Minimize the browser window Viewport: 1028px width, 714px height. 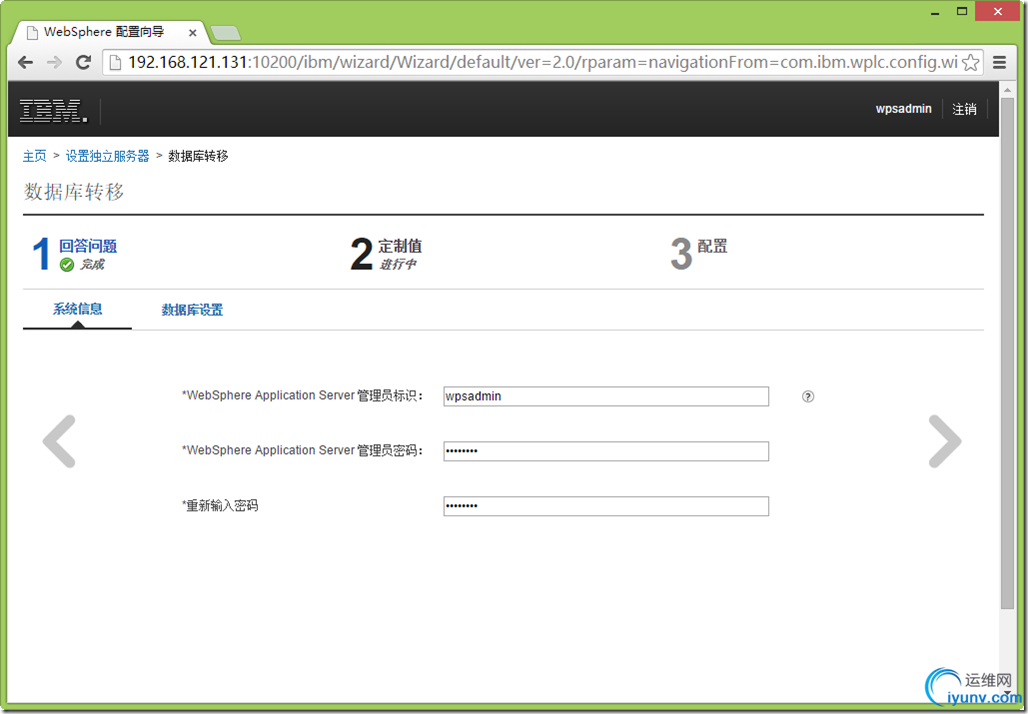935,12
